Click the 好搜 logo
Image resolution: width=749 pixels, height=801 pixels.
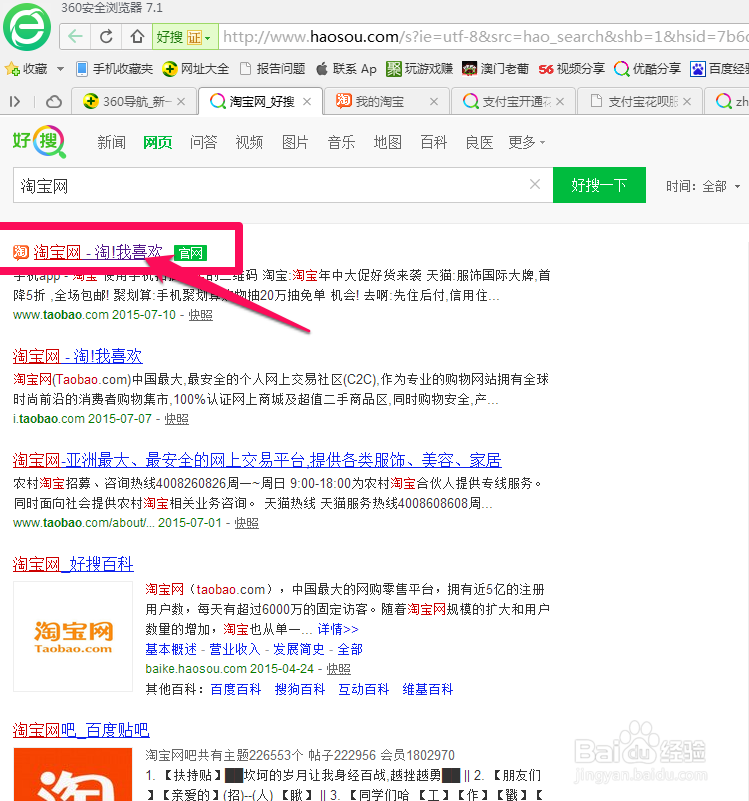click(39, 142)
